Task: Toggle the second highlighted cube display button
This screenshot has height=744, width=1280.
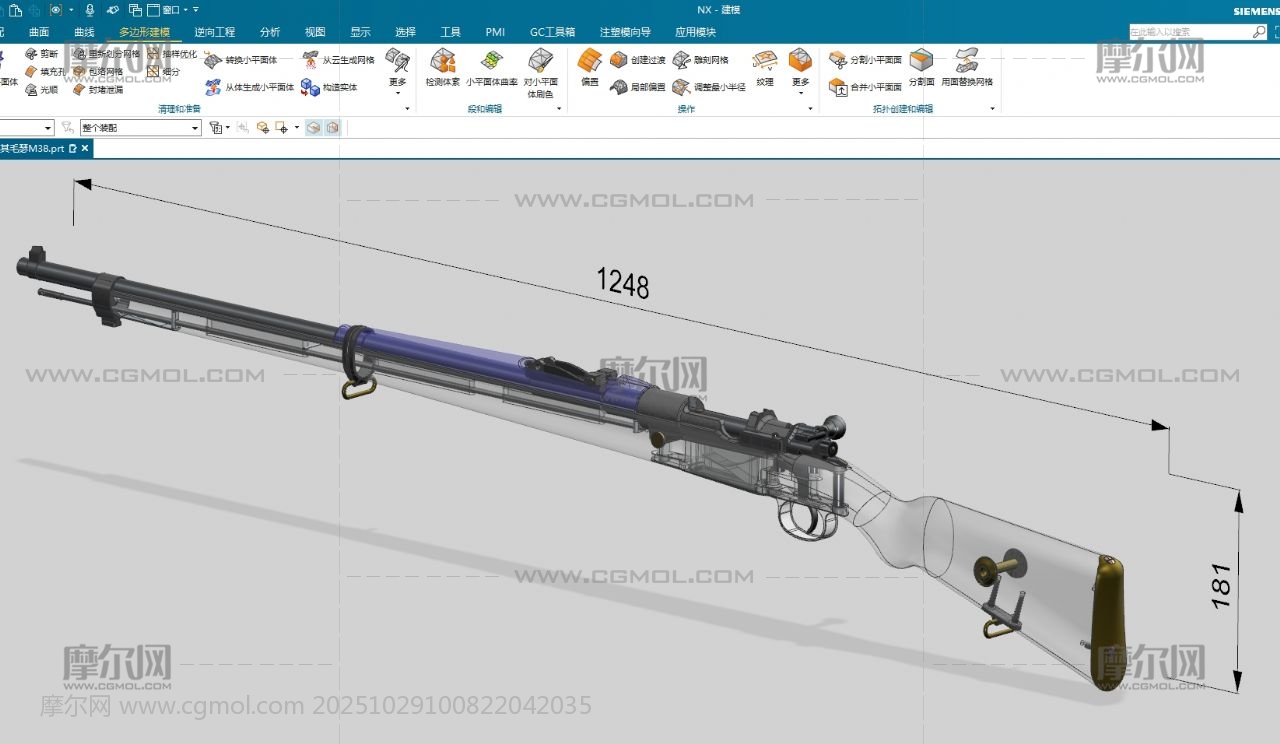Action: tap(332, 128)
